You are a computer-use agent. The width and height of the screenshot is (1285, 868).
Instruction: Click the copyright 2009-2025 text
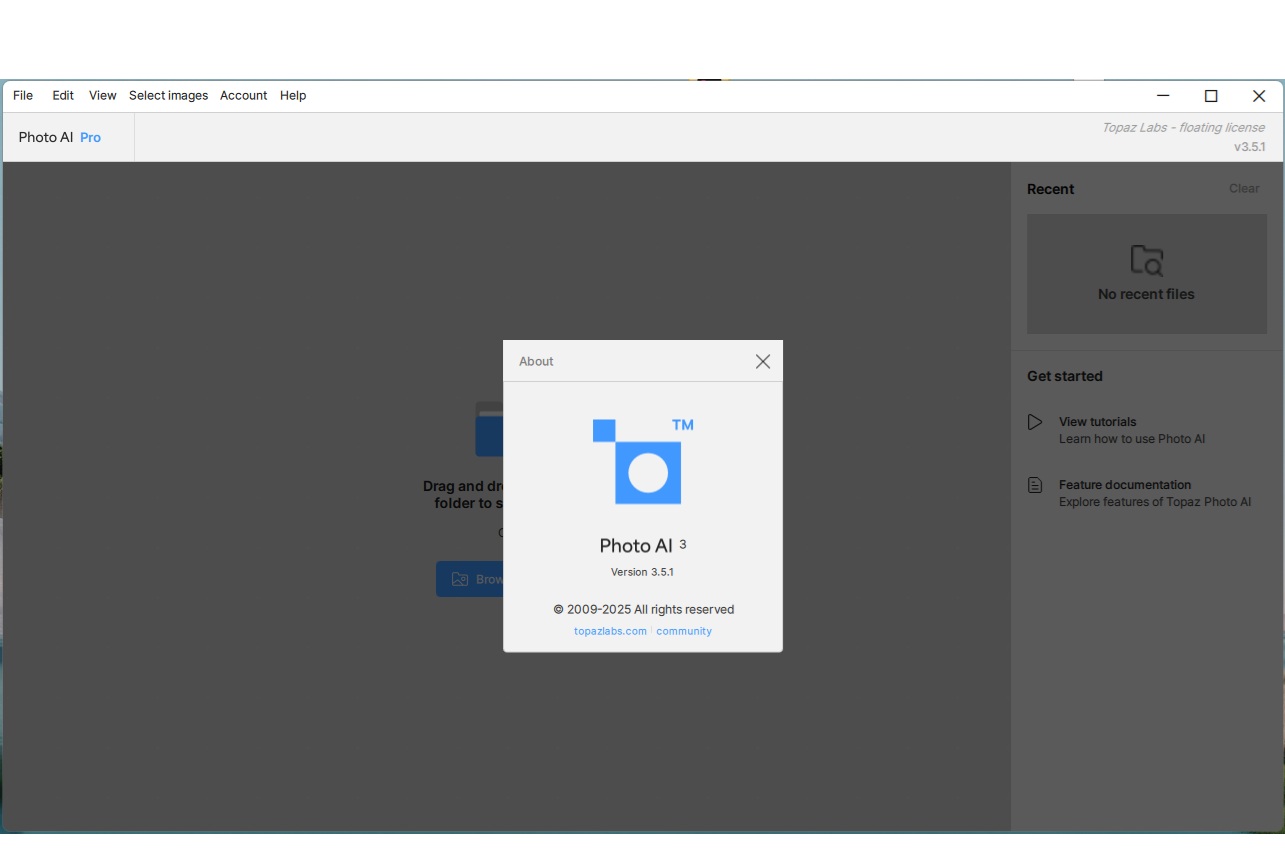[x=644, y=609]
